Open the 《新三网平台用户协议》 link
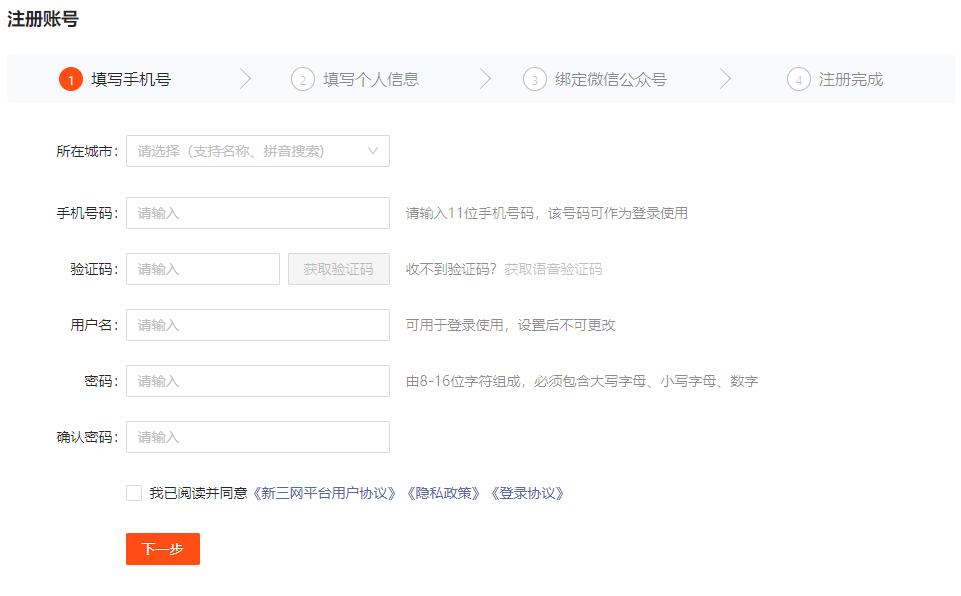Screen dimensions: 961x596 coord(324,493)
